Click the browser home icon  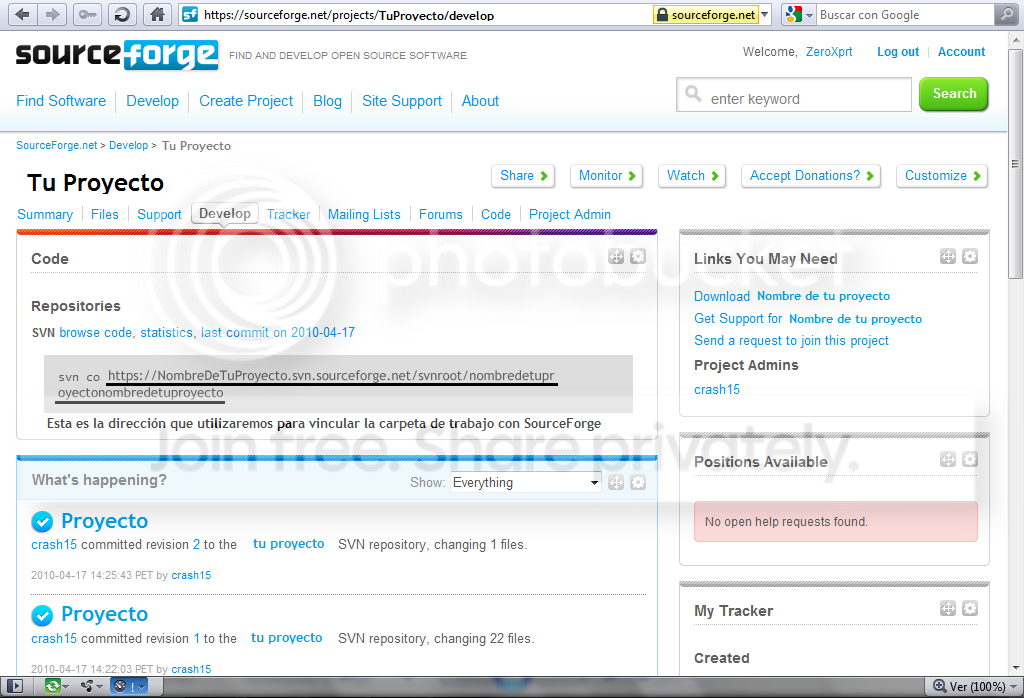pyautogui.click(x=157, y=14)
